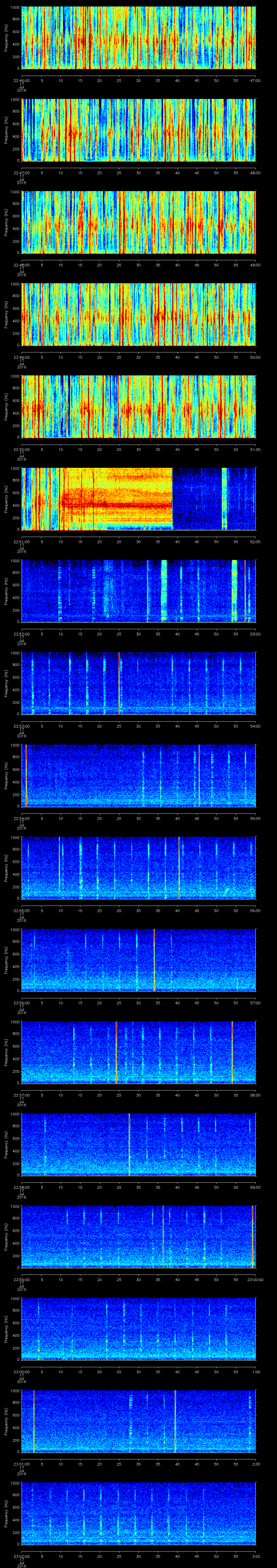Select the spectrogram panel starting at 22:52:00

(x=139, y=591)
